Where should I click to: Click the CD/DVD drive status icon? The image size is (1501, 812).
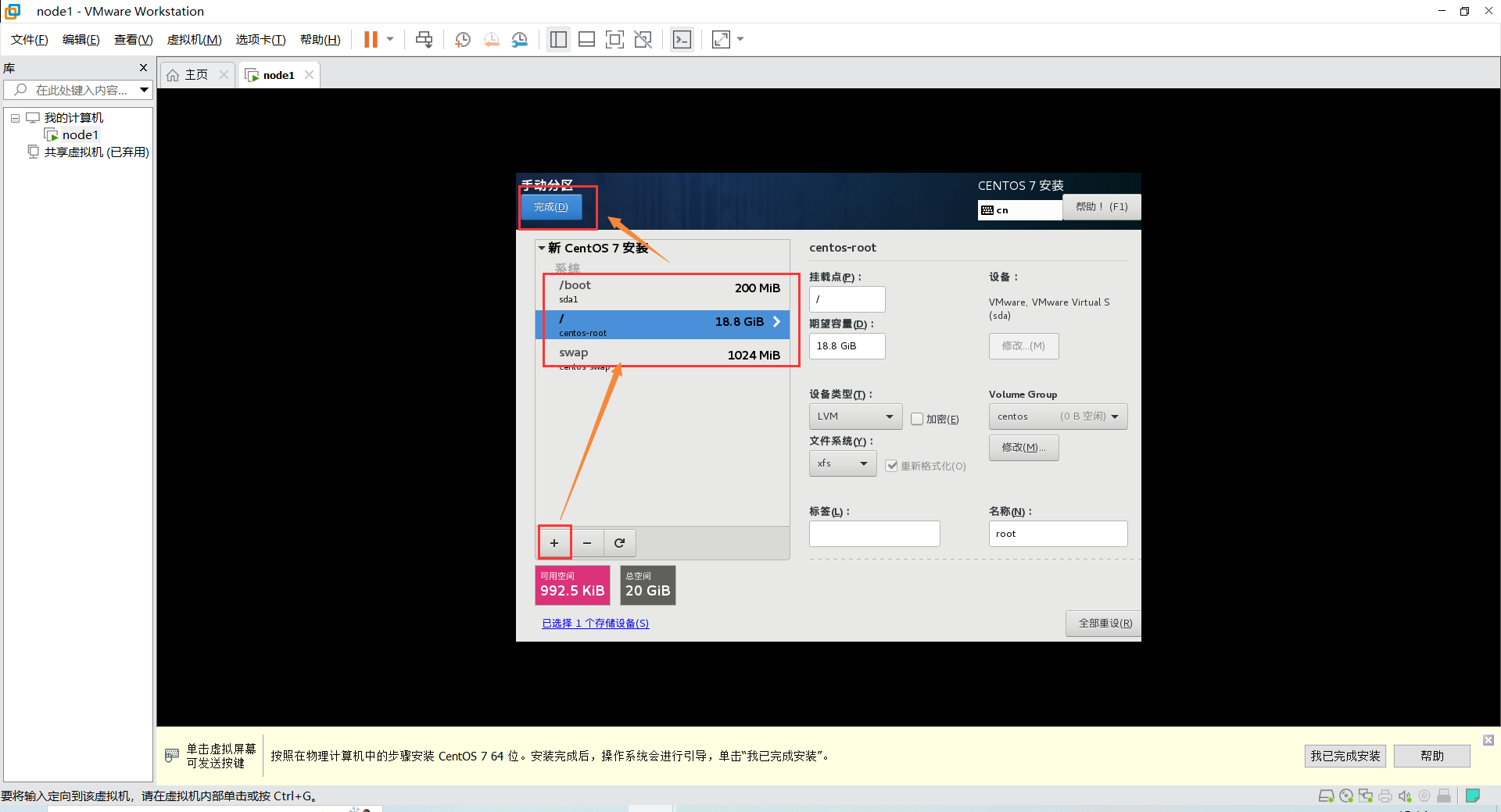click(x=1346, y=796)
